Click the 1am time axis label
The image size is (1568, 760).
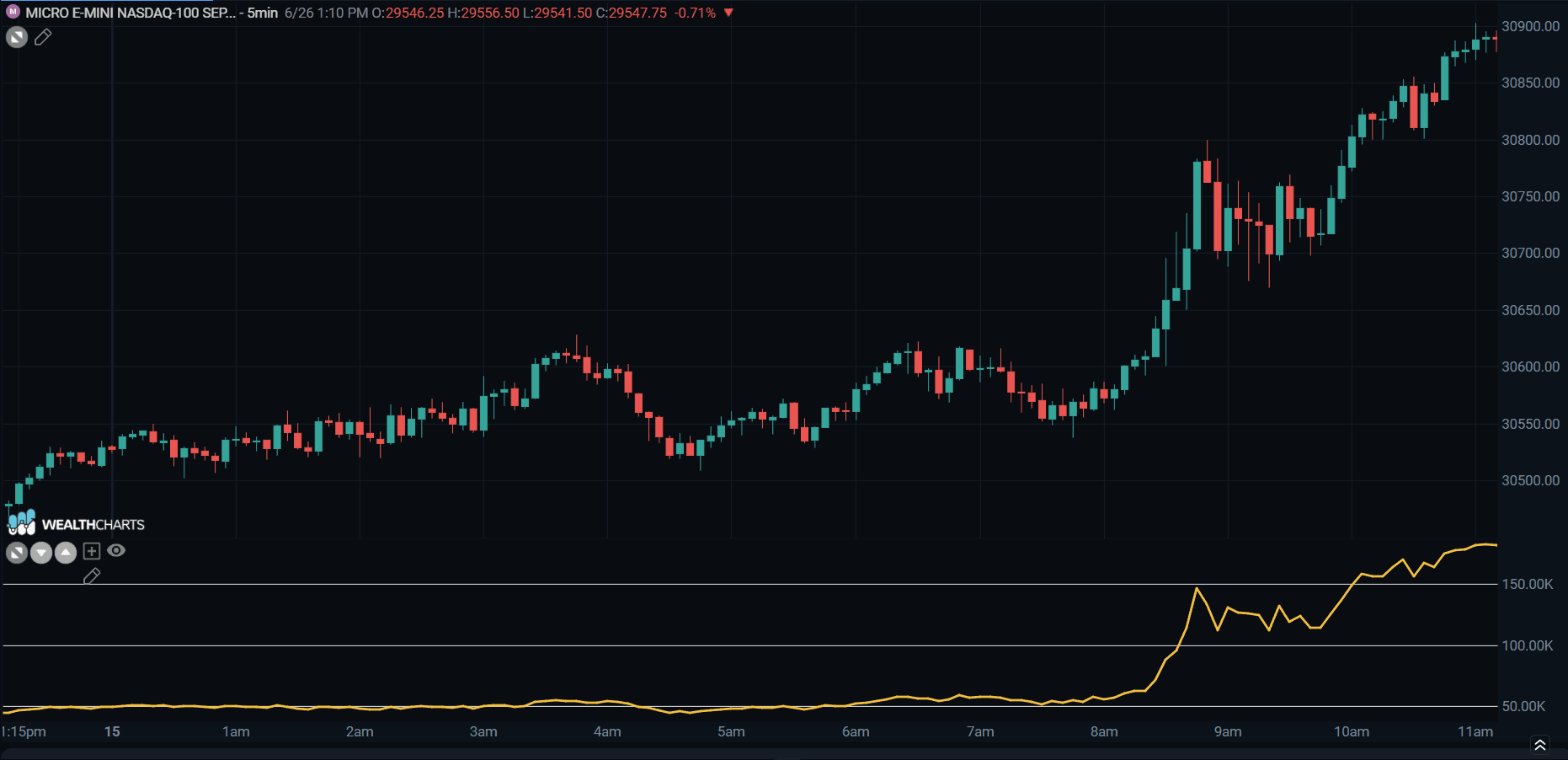tap(236, 731)
